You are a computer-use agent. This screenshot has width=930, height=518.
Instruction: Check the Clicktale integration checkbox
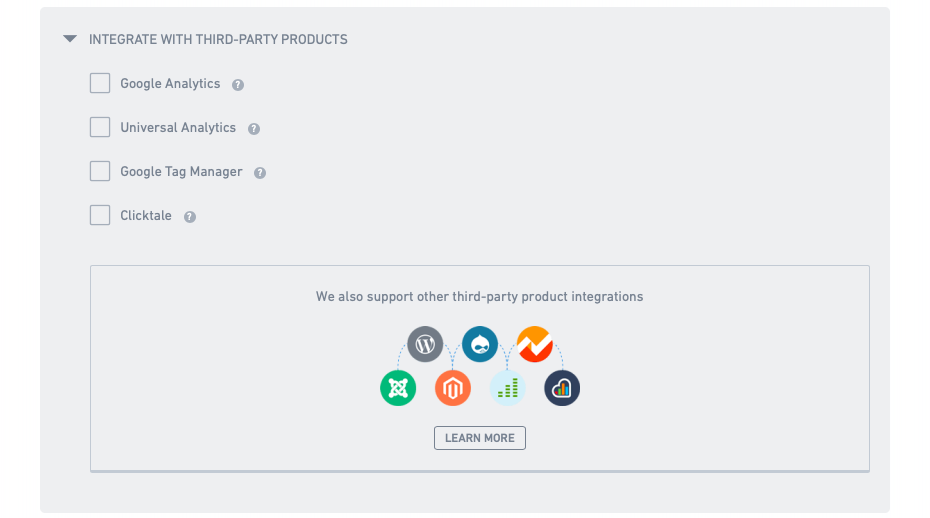tap(100, 215)
